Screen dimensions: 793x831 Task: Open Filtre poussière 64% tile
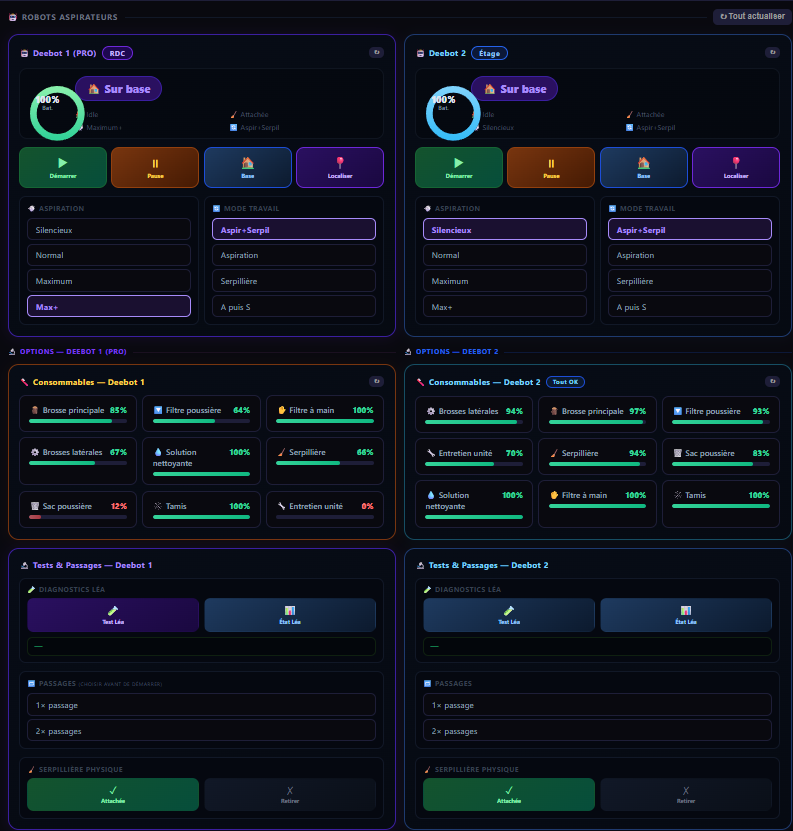tap(201, 413)
